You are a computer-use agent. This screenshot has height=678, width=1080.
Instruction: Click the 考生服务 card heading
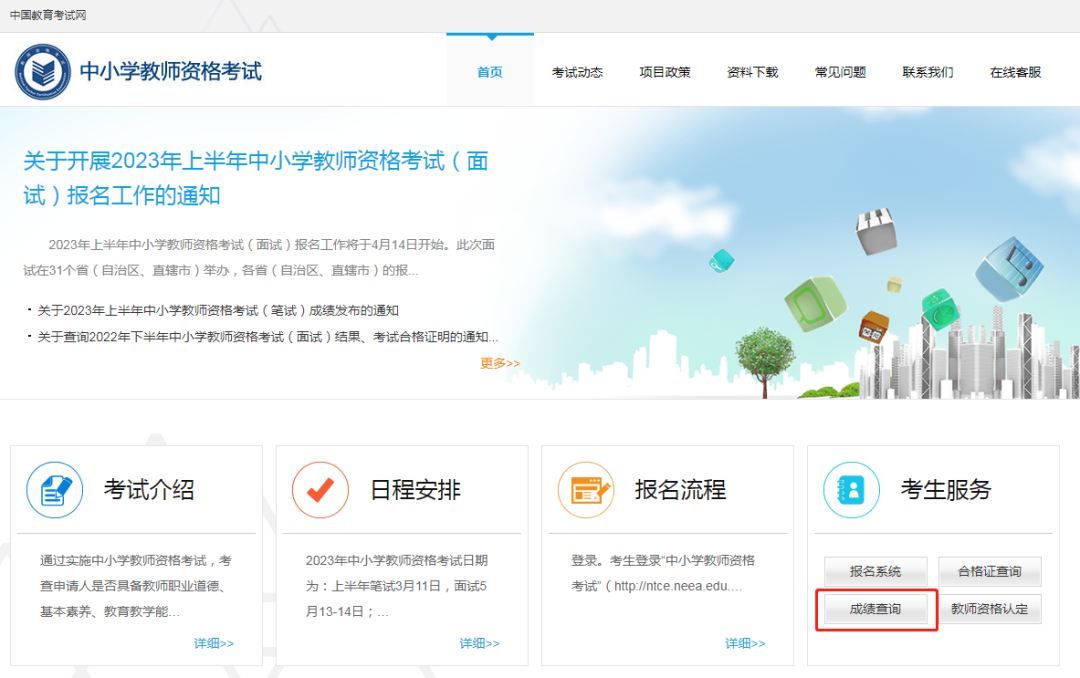coord(946,490)
